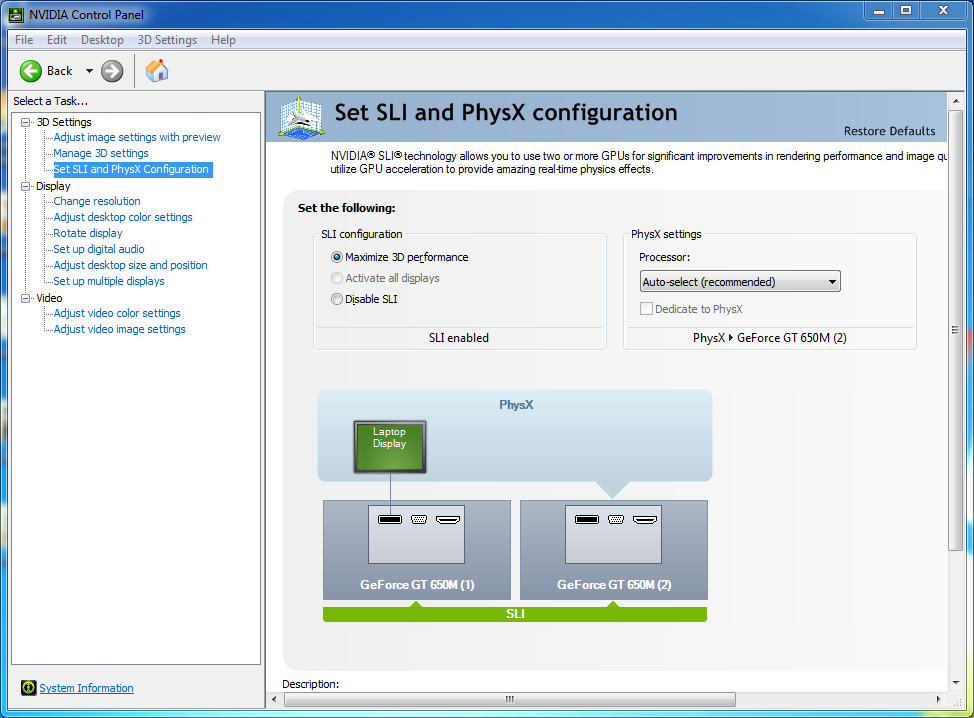Image resolution: width=974 pixels, height=718 pixels.
Task: Click the SLI and PhysX page header icon
Action: pyautogui.click(x=301, y=117)
